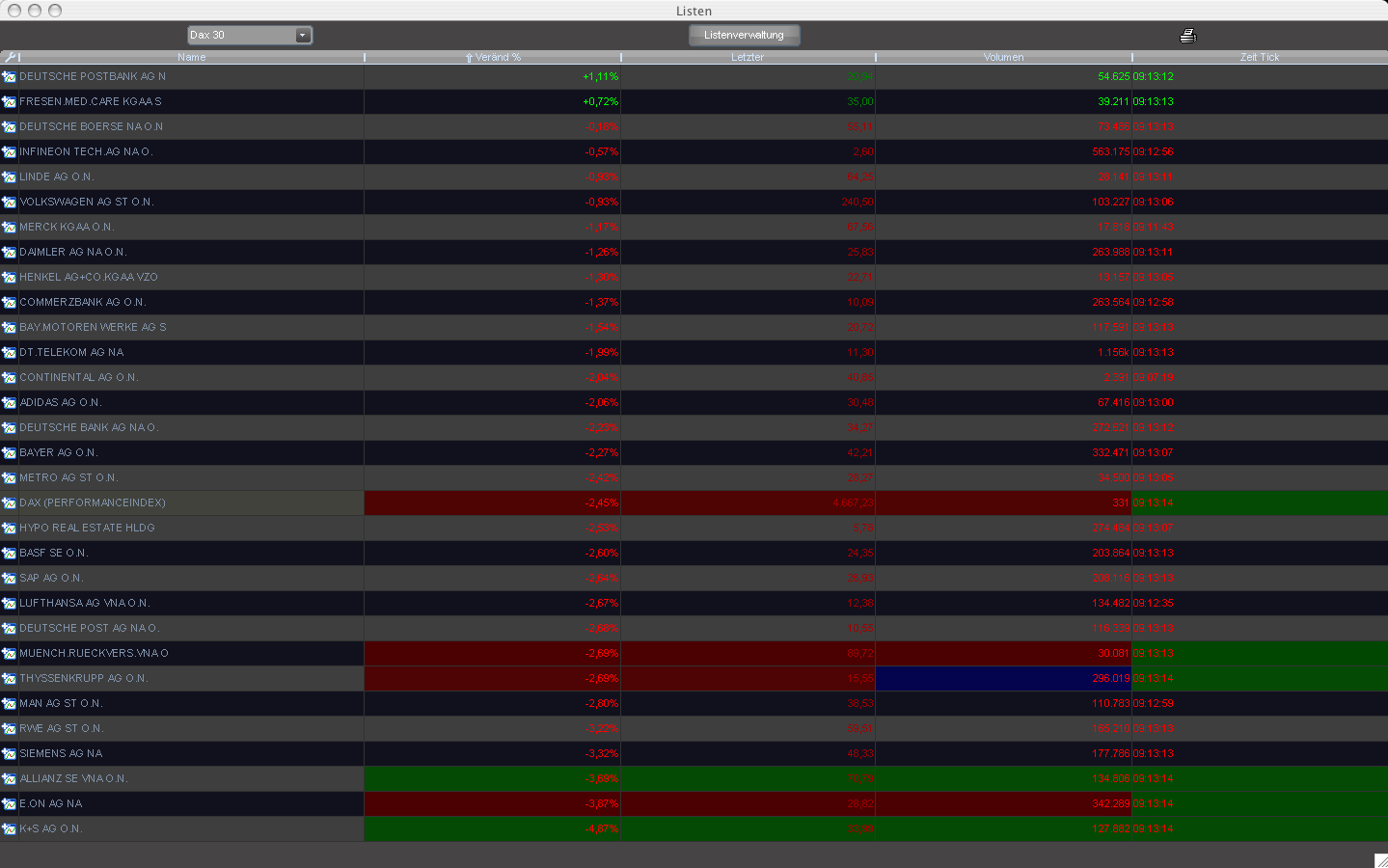
Task: Click the DAX (PERFORMANCEINDEX) row icon
Action: (x=9, y=502)
